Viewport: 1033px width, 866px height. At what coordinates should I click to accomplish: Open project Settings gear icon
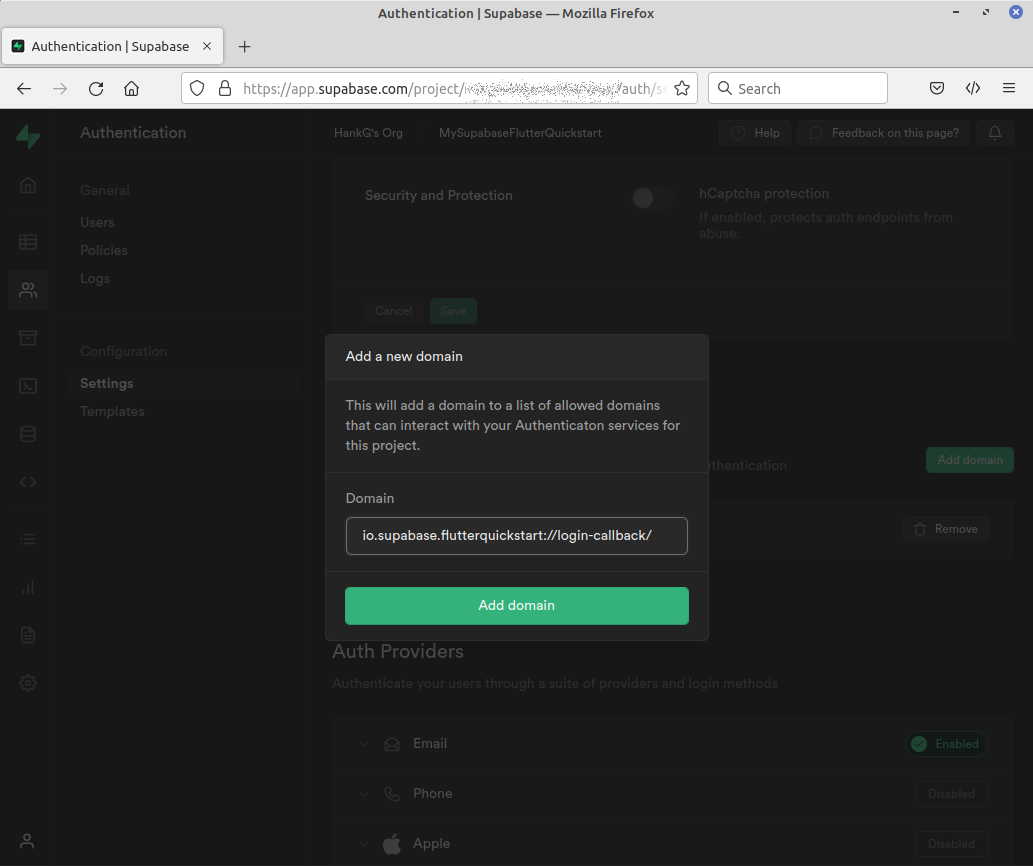(x=28, y=683)
